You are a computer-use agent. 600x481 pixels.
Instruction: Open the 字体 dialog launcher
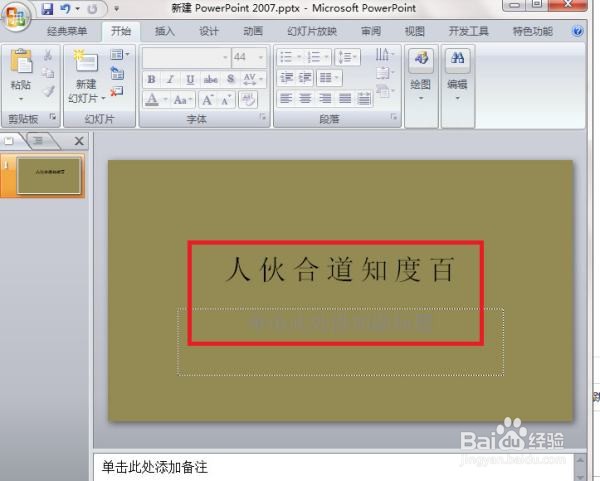point(263,117)
